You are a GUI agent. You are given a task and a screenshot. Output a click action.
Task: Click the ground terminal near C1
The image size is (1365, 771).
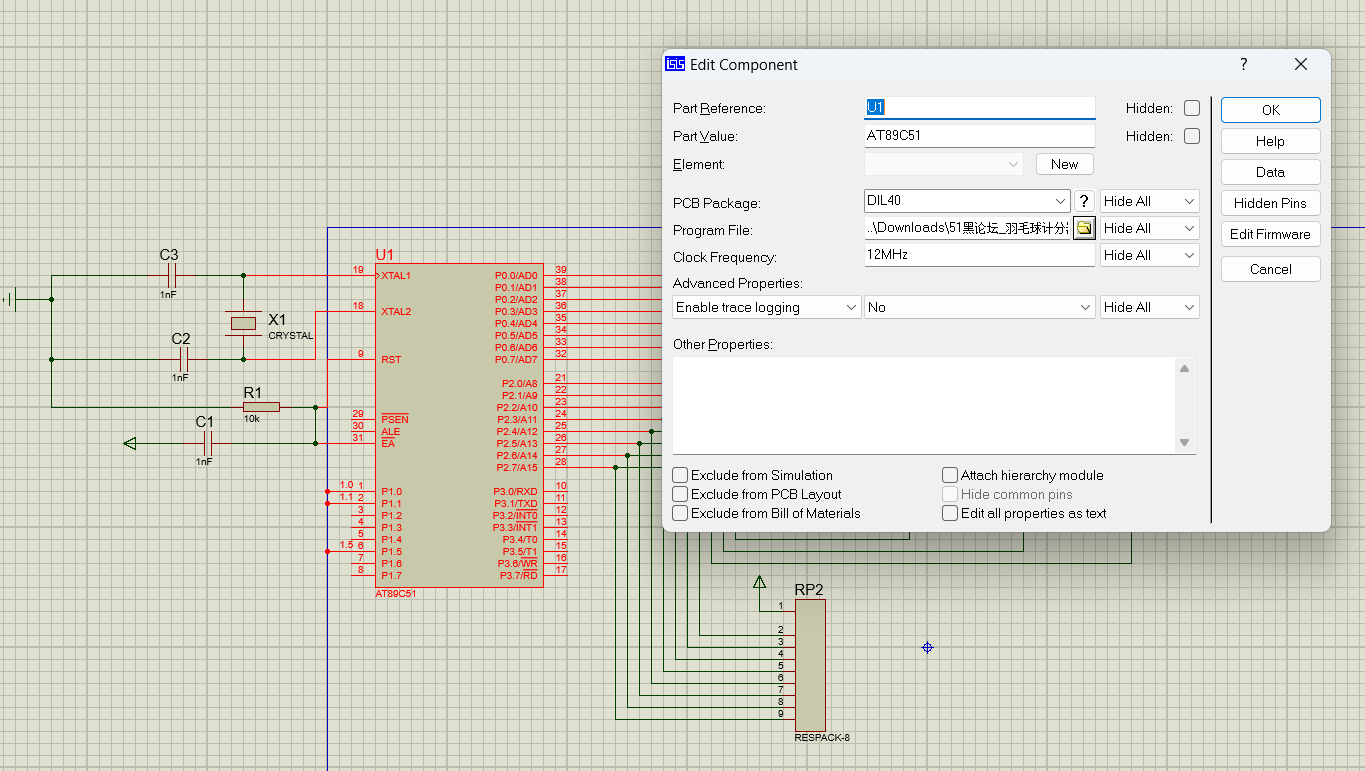[x=129, y=443]
